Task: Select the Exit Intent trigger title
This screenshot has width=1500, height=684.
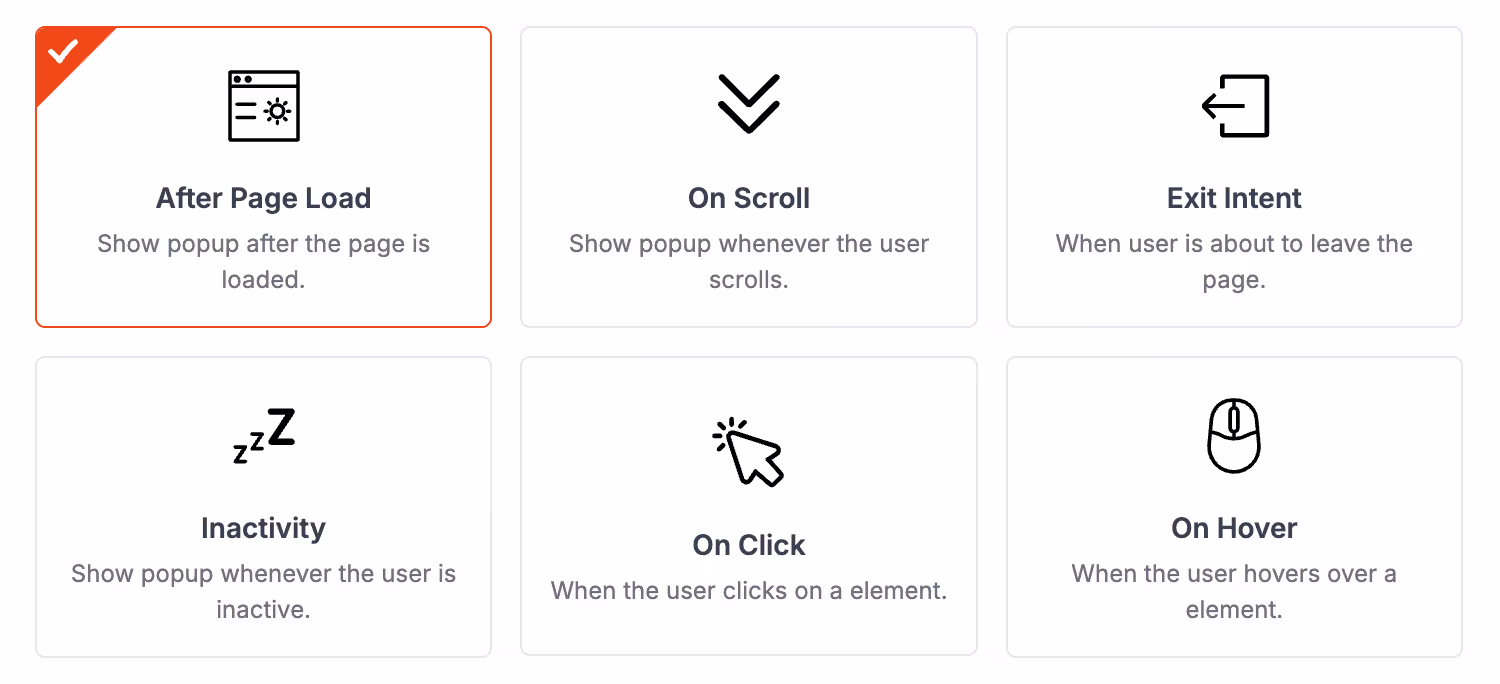Action: [1234, 198]
